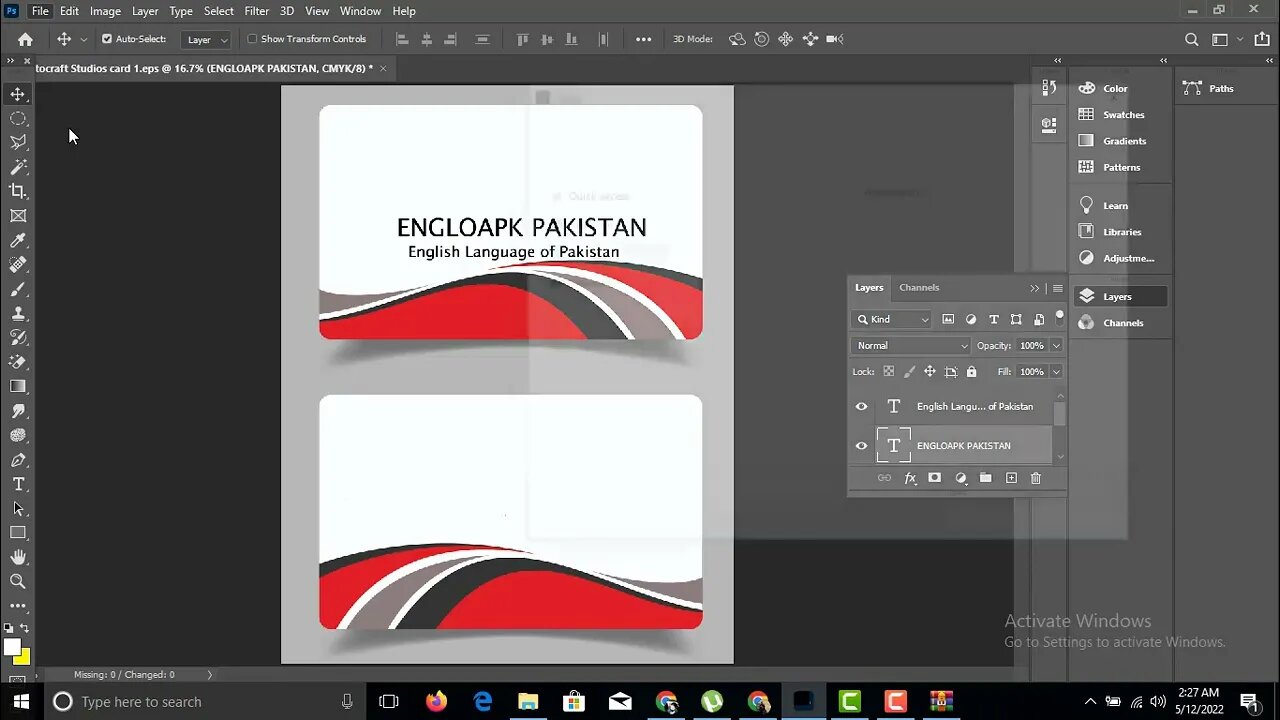Click the Create new group folder icon
1280x720 pixels.
(985, 478)
